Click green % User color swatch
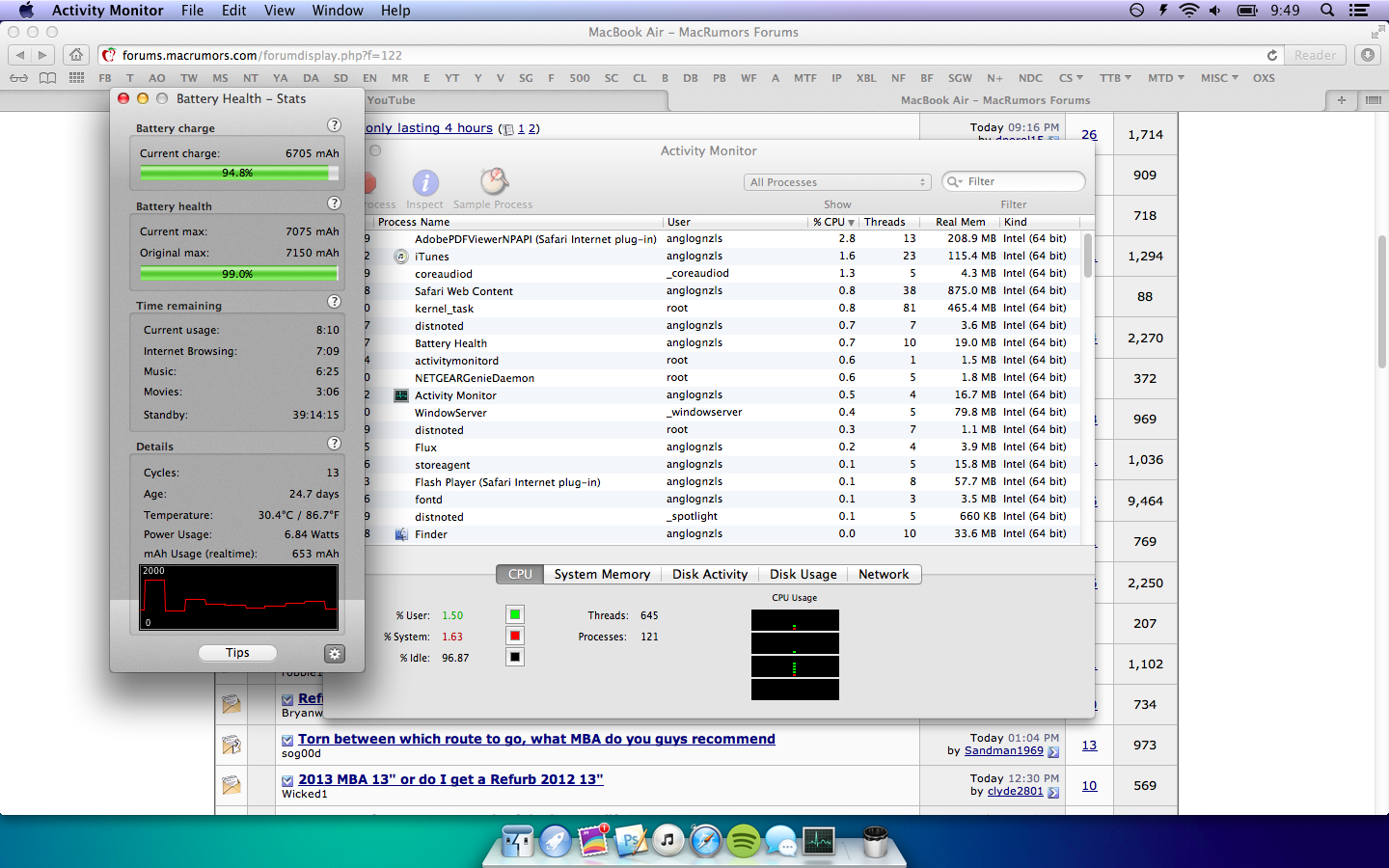 pyautogui.click(x=515, y=614)
